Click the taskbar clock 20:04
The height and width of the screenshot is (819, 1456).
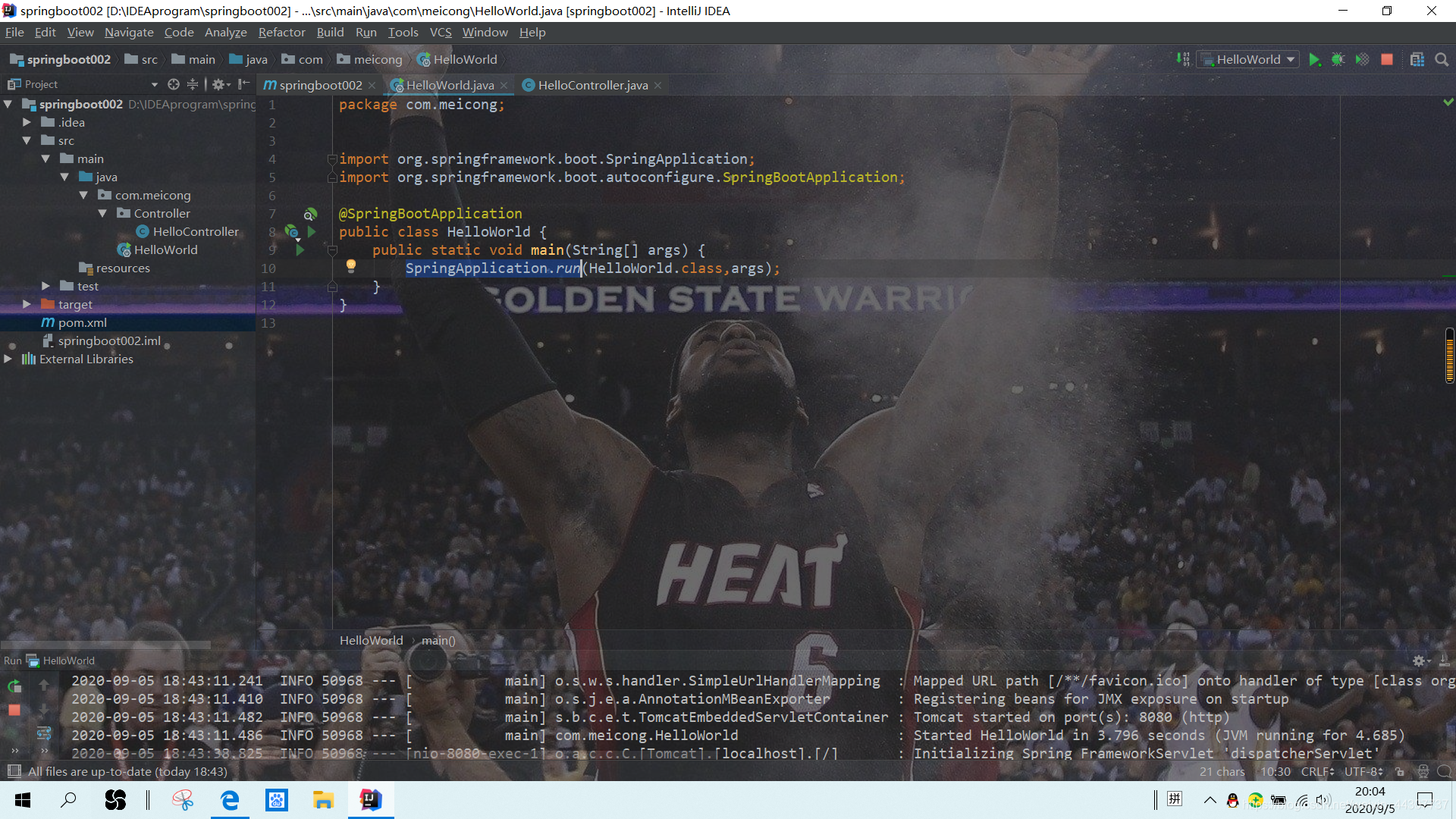[1370, 791]
